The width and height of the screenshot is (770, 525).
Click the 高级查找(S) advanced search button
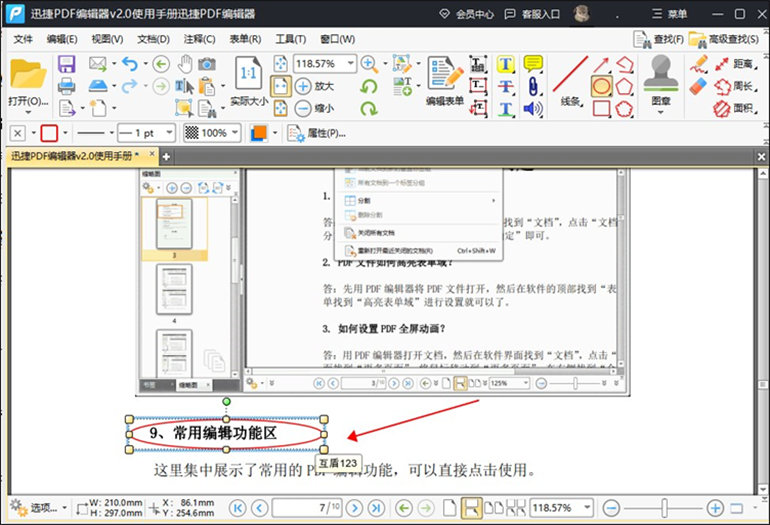tap(724, 39)
